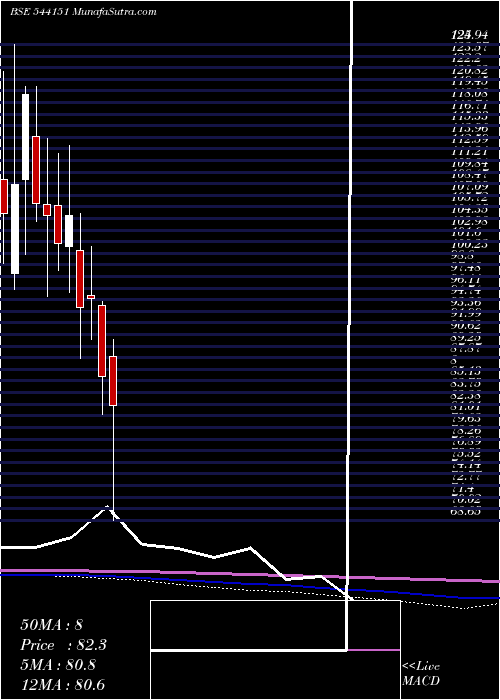Click the 111.21 price axis label
Viewport: 500px width, 700px height.
471,152
